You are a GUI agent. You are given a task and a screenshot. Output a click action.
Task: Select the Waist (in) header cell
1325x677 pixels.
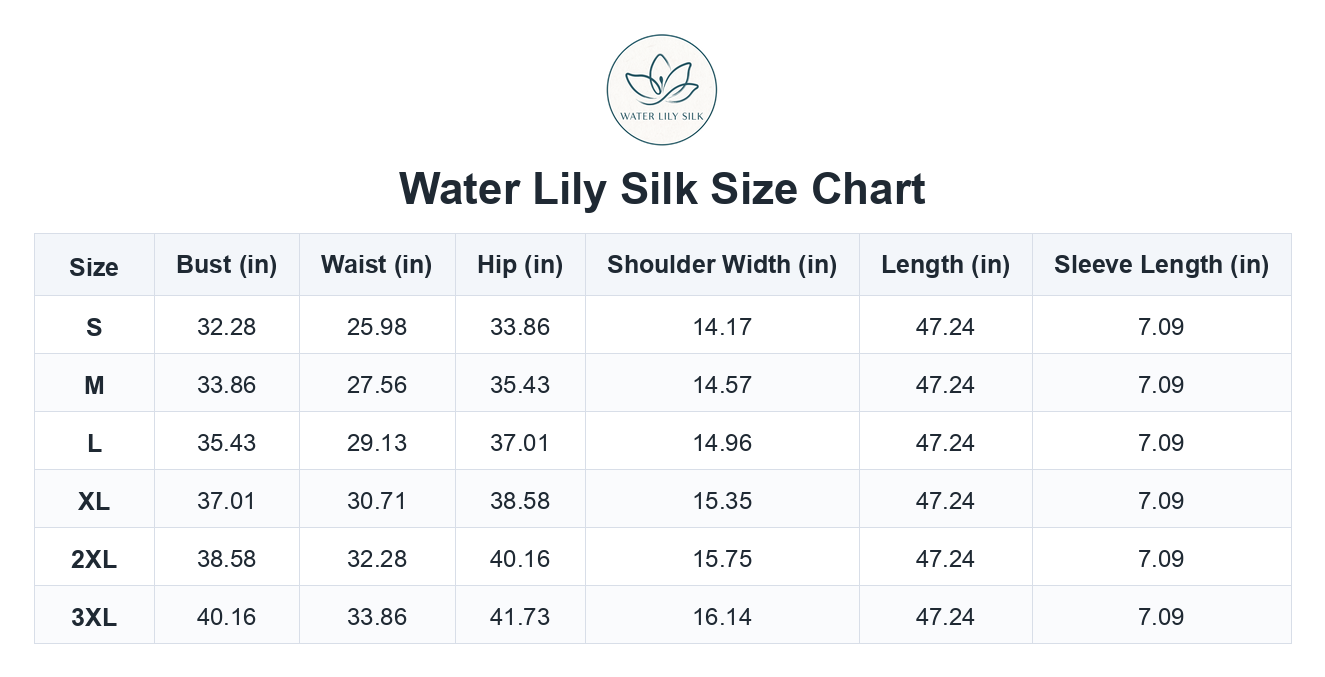(x=377, y=265)
